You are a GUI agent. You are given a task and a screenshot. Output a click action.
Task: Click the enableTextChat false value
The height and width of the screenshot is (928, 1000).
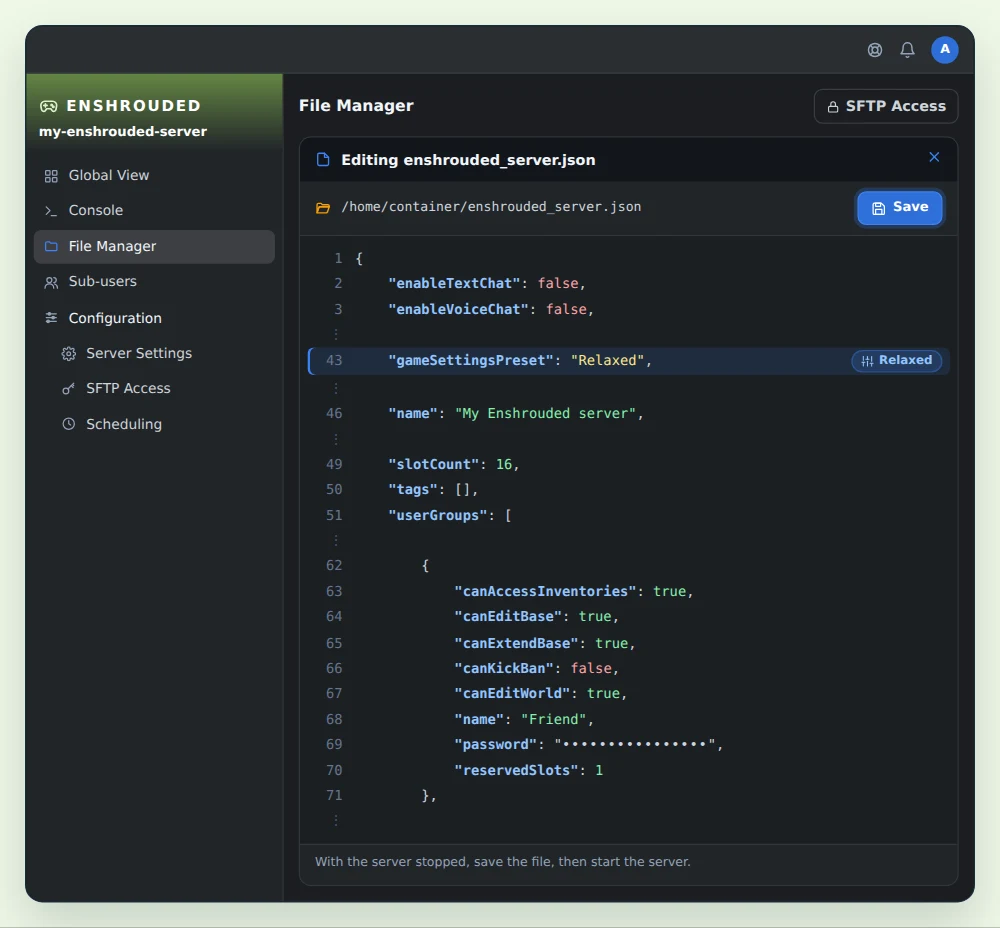(558, 283)
